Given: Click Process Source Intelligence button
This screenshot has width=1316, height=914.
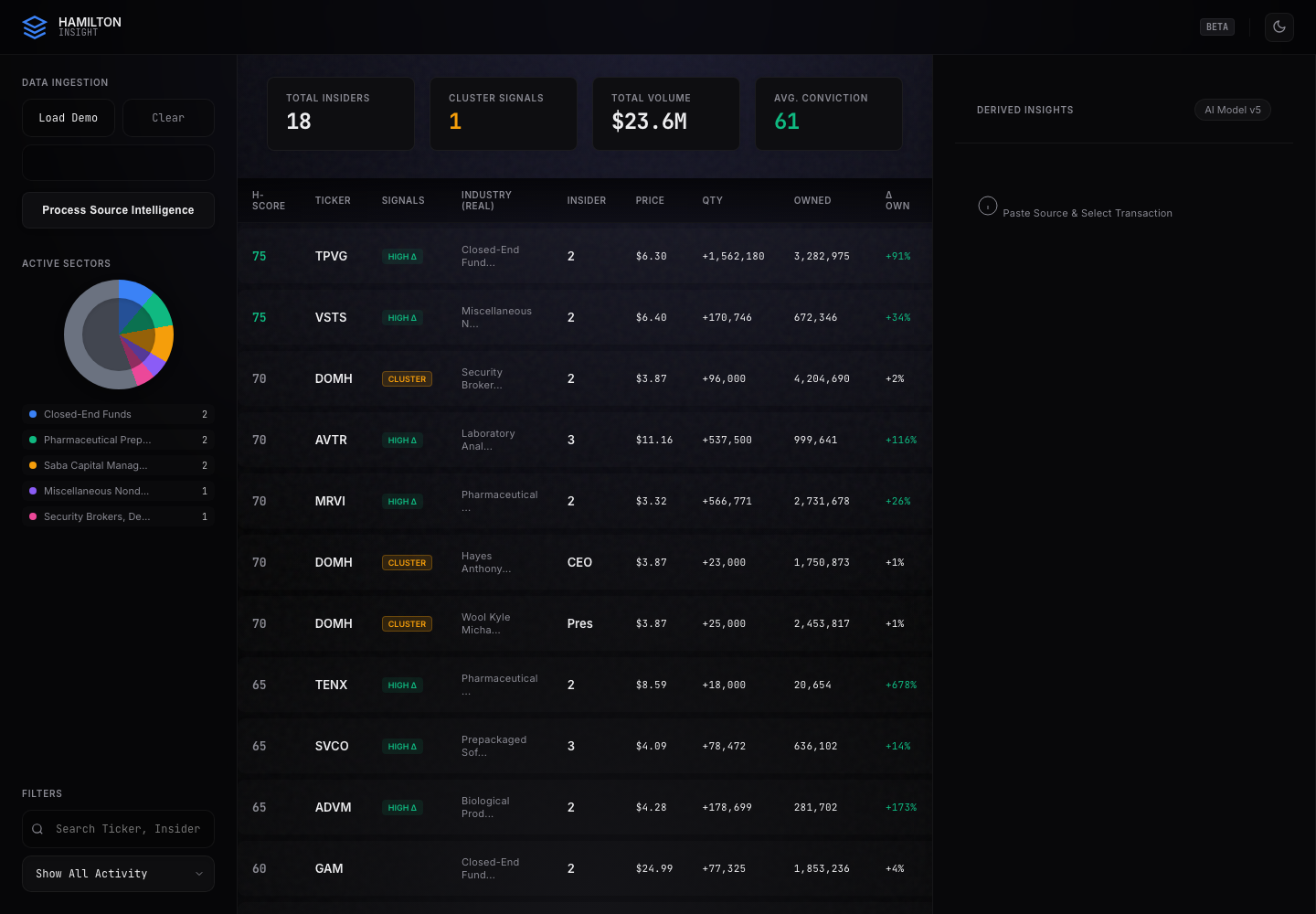Looking at the screenshot, I should click(118, 210).
